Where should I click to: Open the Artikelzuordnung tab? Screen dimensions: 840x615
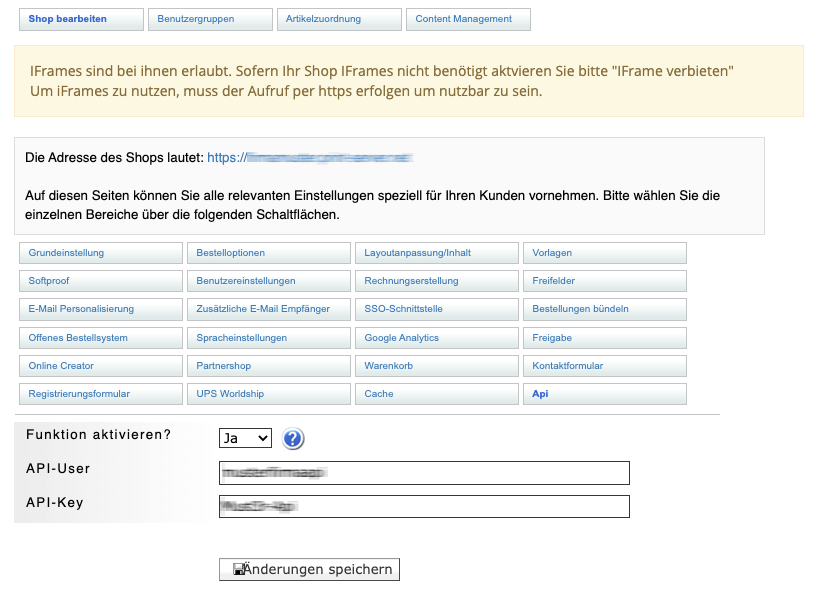[x=339, y=19]
